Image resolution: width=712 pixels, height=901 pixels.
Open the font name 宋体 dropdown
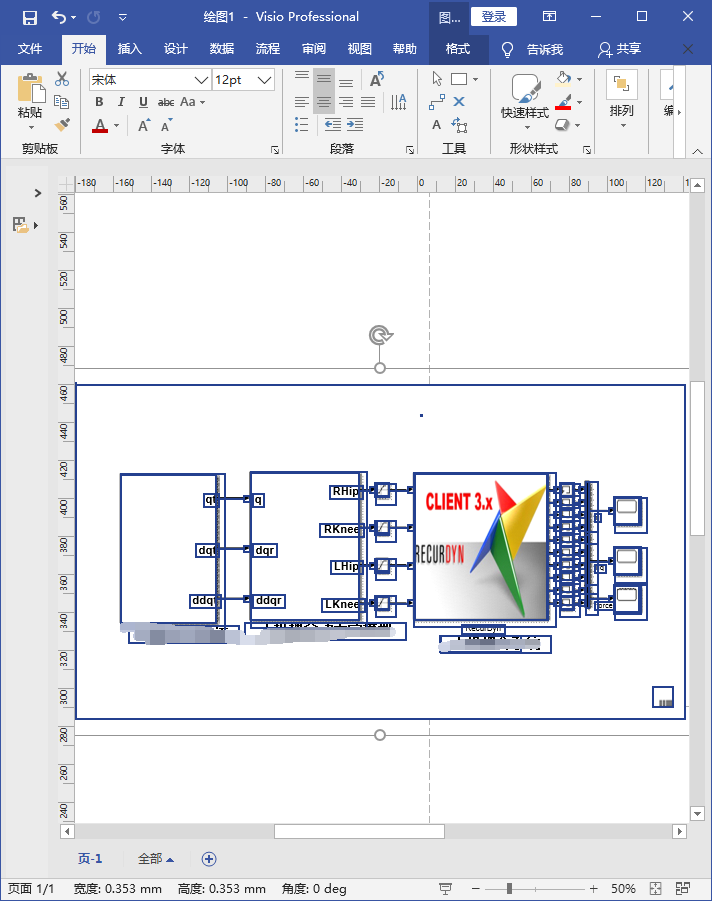[201, 80]
